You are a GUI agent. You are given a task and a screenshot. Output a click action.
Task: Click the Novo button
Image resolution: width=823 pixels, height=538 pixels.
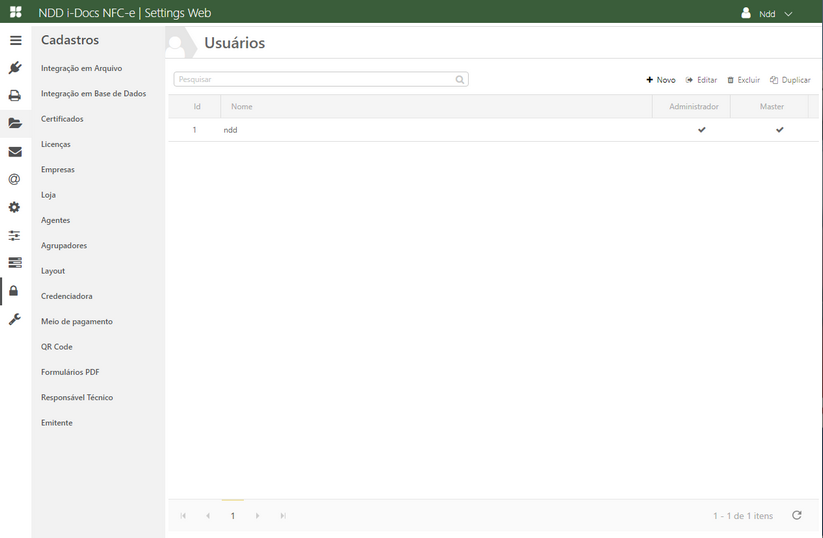click(x=661, y=80)
